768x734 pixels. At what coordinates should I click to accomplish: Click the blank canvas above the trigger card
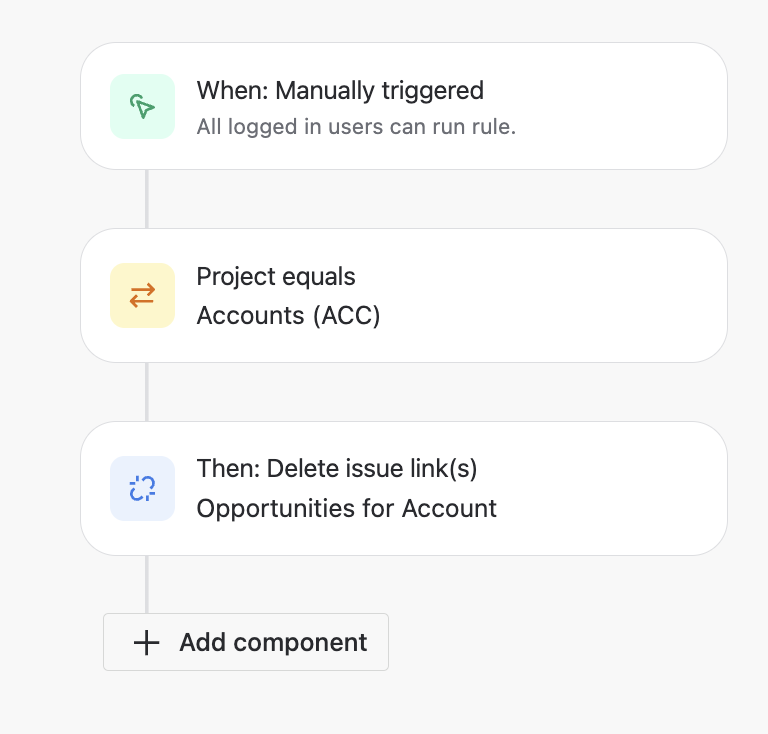384,21
